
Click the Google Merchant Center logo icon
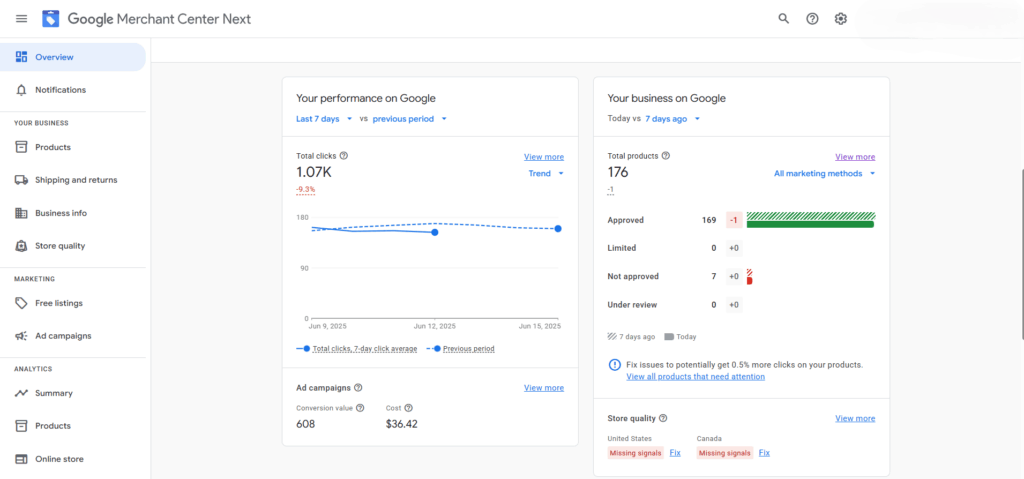[x=51, y=18]
